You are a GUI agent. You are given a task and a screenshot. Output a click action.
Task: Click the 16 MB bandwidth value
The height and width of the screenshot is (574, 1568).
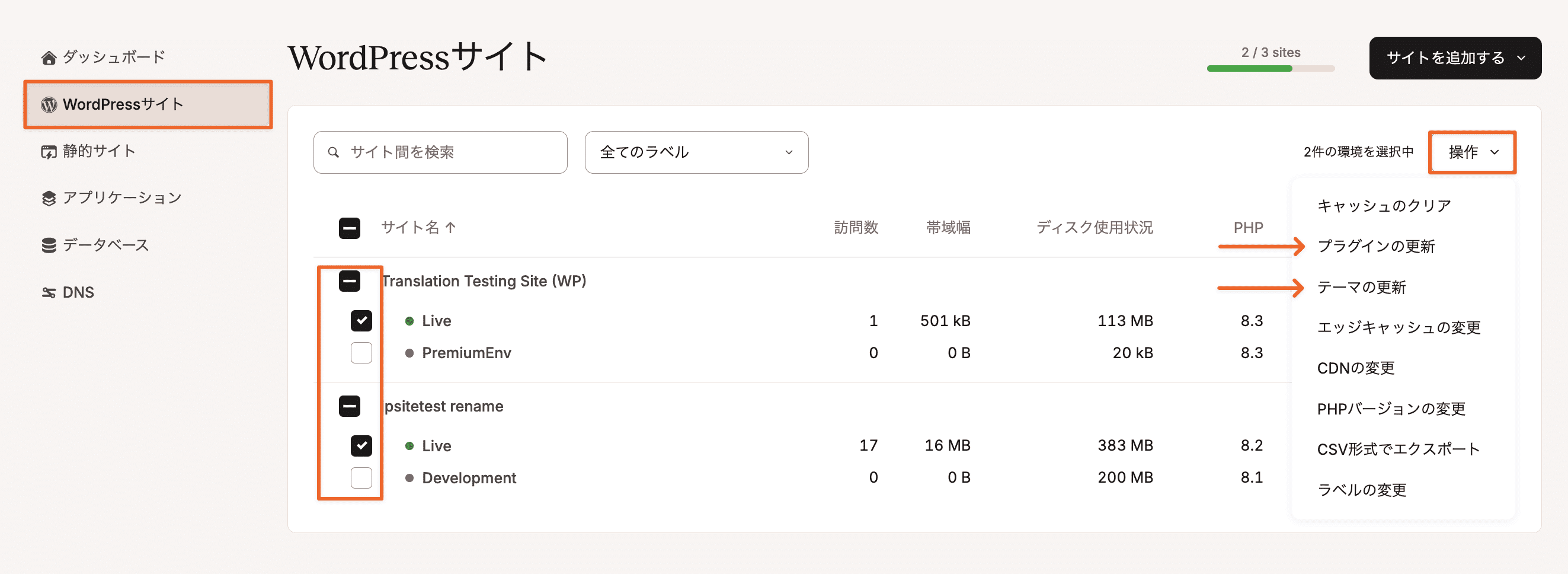pyautogui.click(x=947, y=446)
